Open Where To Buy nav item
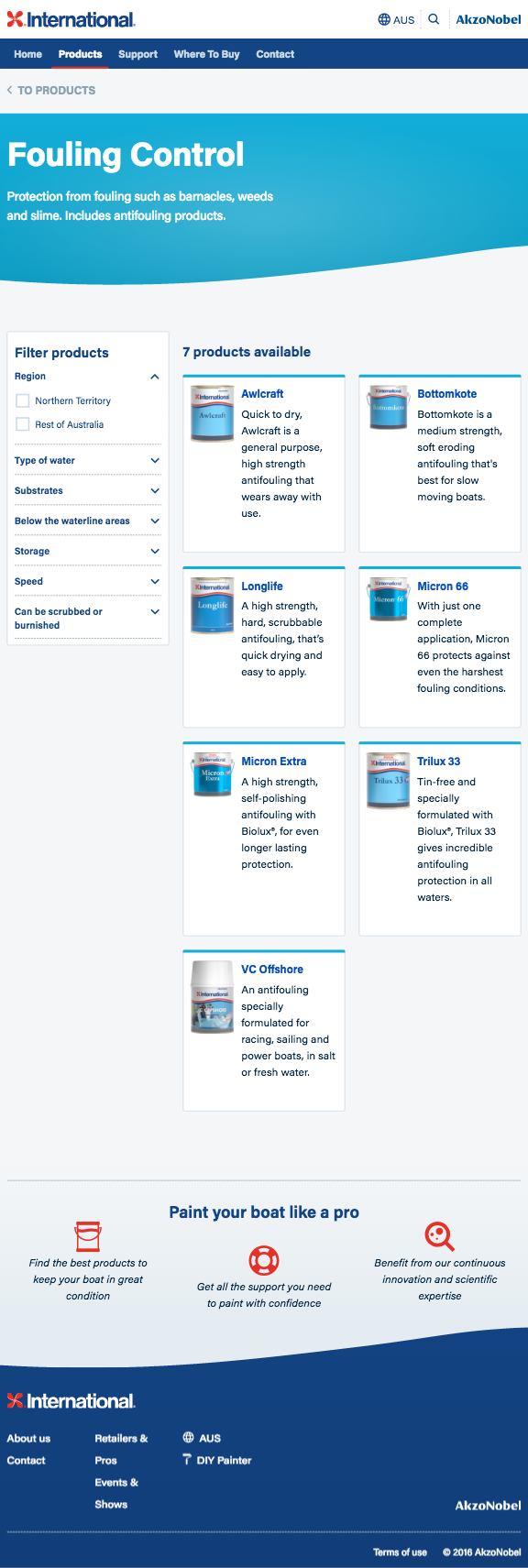The height and width of the screenshot is (1568, 528). point(206,54)
